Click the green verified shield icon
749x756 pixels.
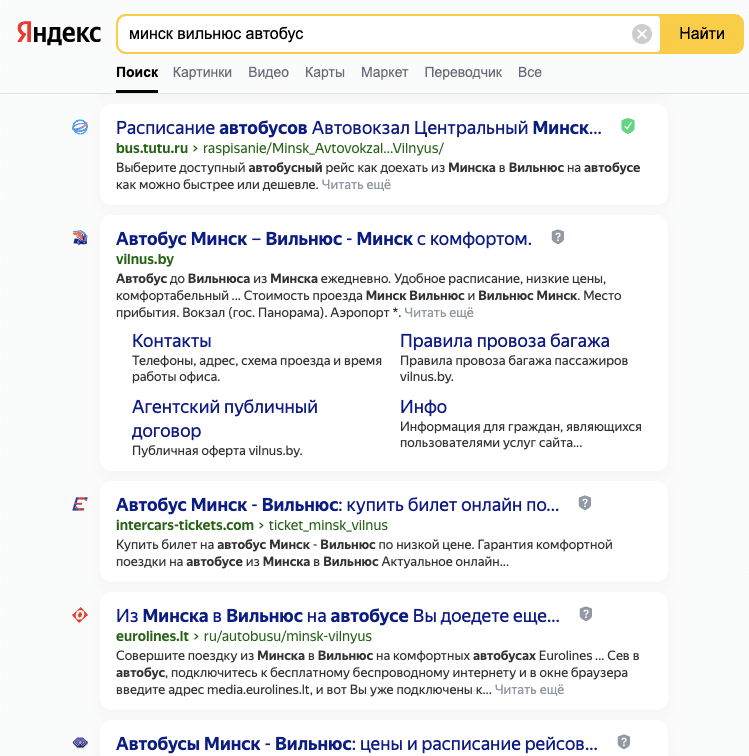pos(627,127)
